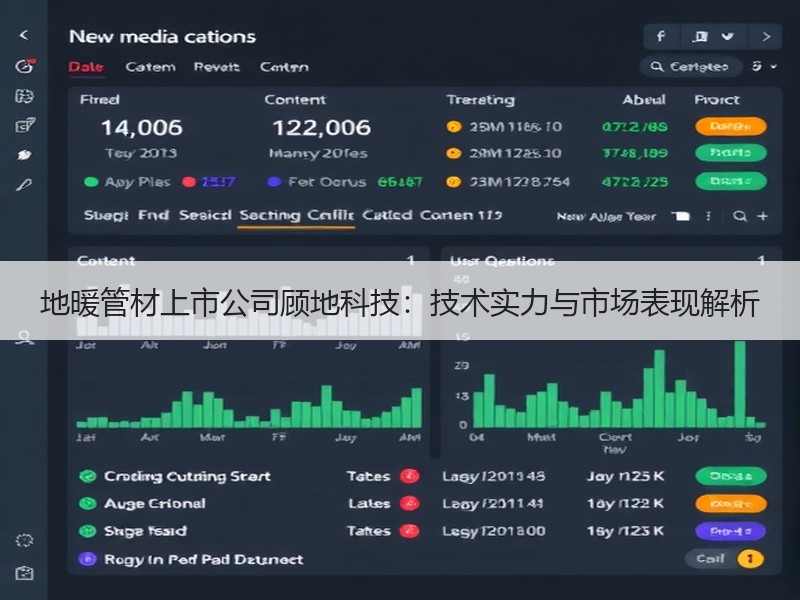The width and height of the screenshot is (800, 600).
Task: Click green button in Lagy I201148 row
Action: pyautogui.click(x=731, y=477)
